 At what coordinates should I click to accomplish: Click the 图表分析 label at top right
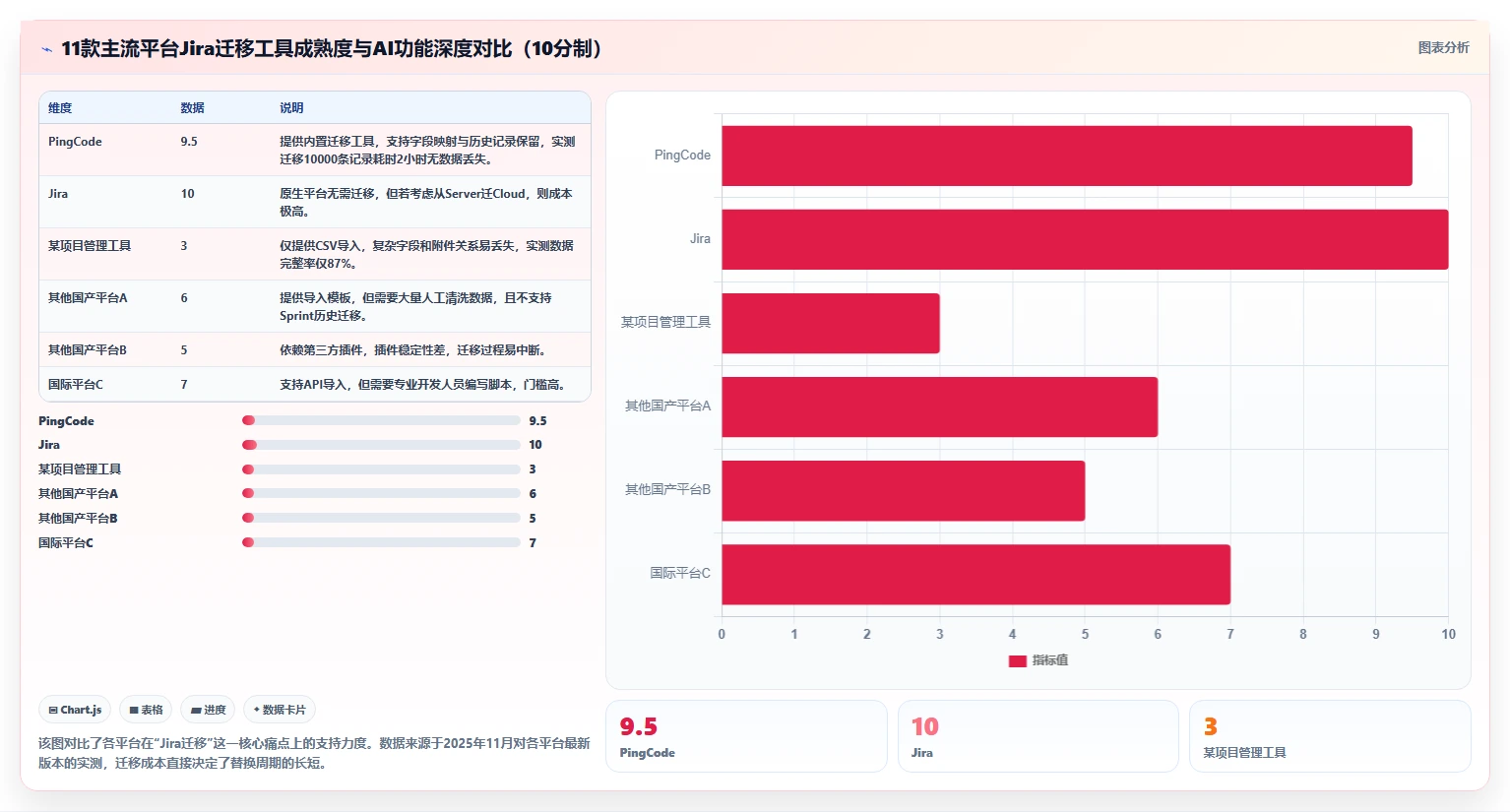(x=1443, y=47)
